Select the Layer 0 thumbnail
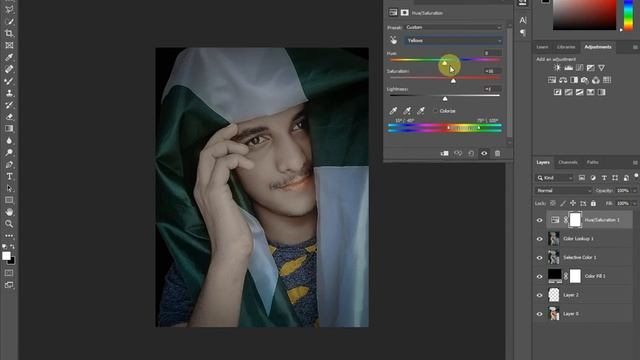640x360 pixels. (x=554, y=314)
